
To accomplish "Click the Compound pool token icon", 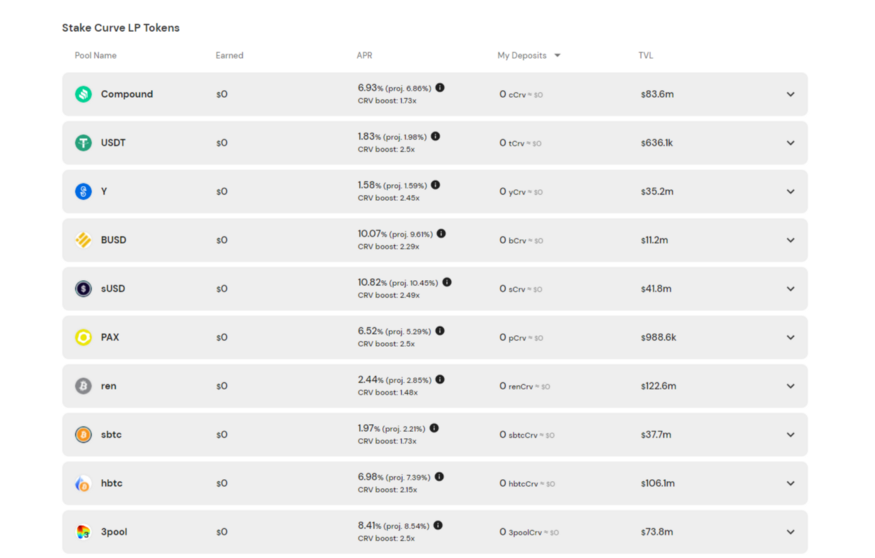I will tap(83, 94).
